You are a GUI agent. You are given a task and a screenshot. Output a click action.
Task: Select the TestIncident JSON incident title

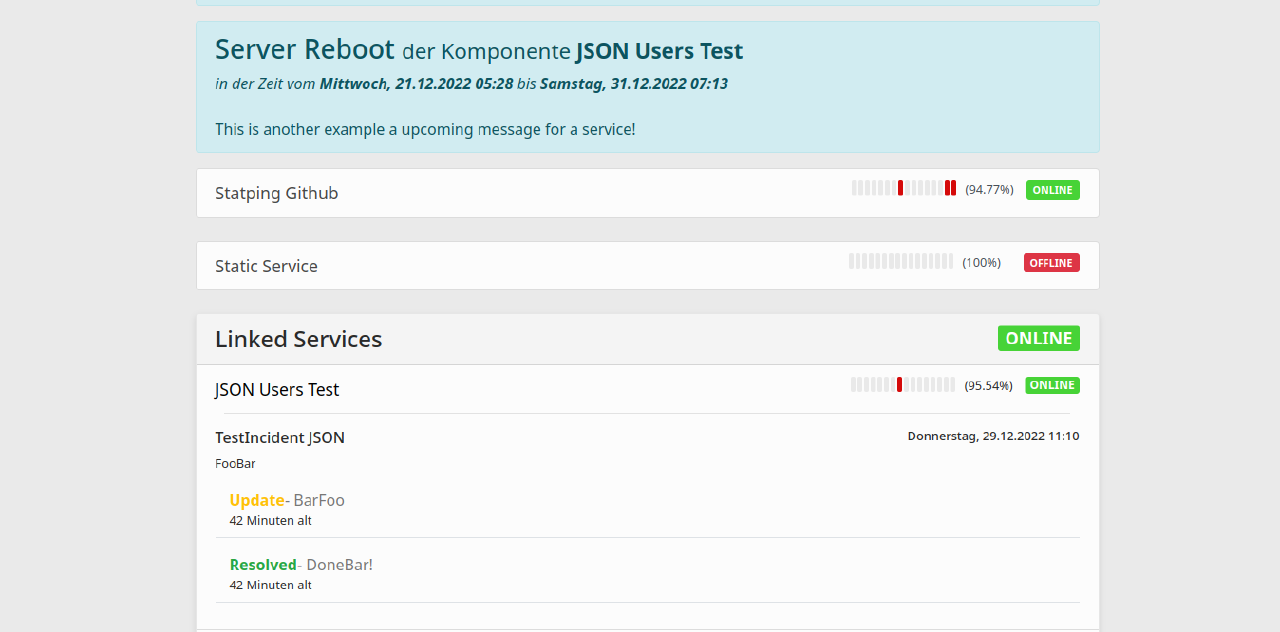pos(280,438)
